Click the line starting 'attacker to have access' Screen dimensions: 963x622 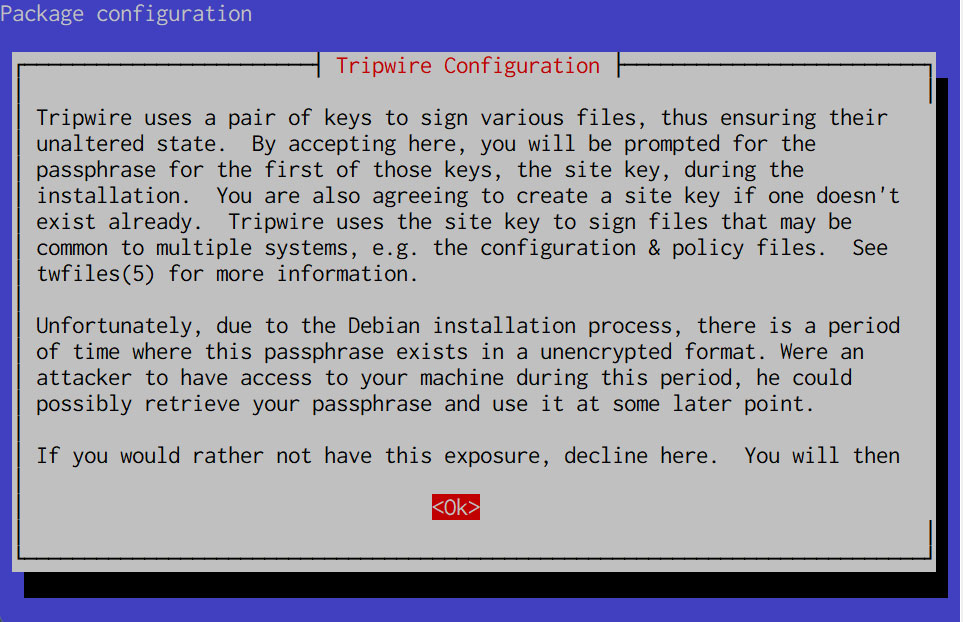(x=444, y=378)
